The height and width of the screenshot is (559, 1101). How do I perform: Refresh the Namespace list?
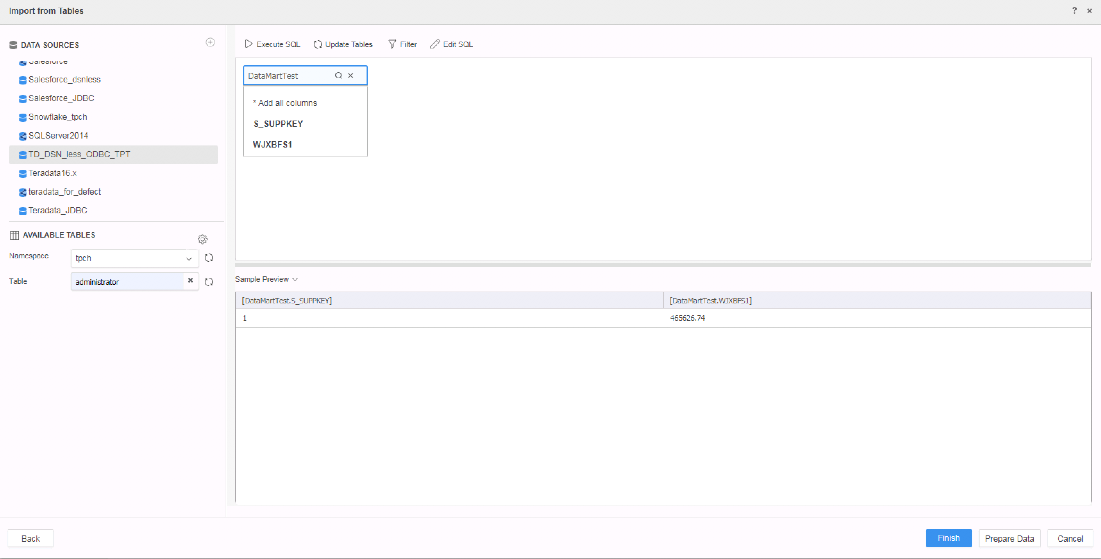(x=209, y=258)
